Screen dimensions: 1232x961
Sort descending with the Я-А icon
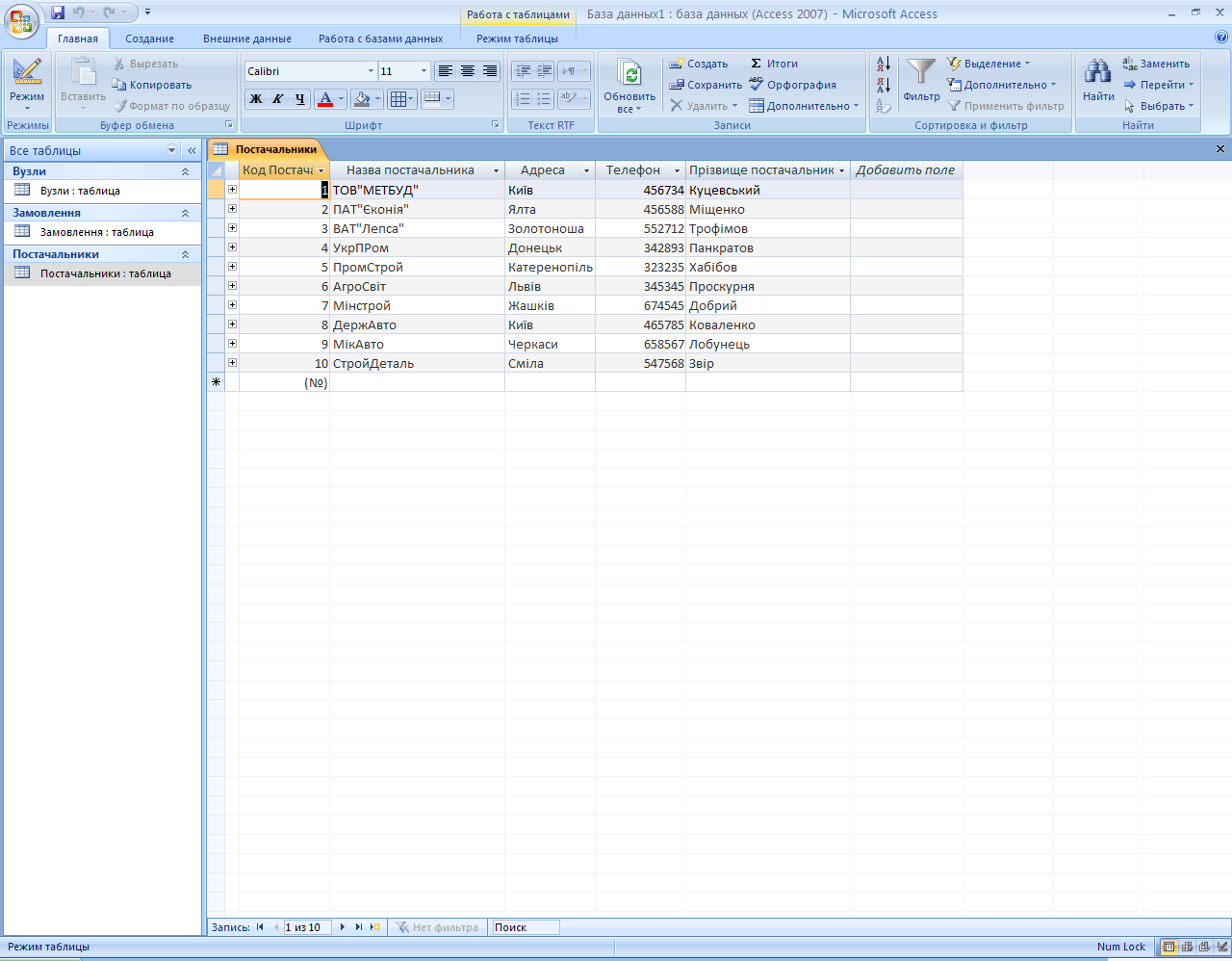tap(884, 85)
